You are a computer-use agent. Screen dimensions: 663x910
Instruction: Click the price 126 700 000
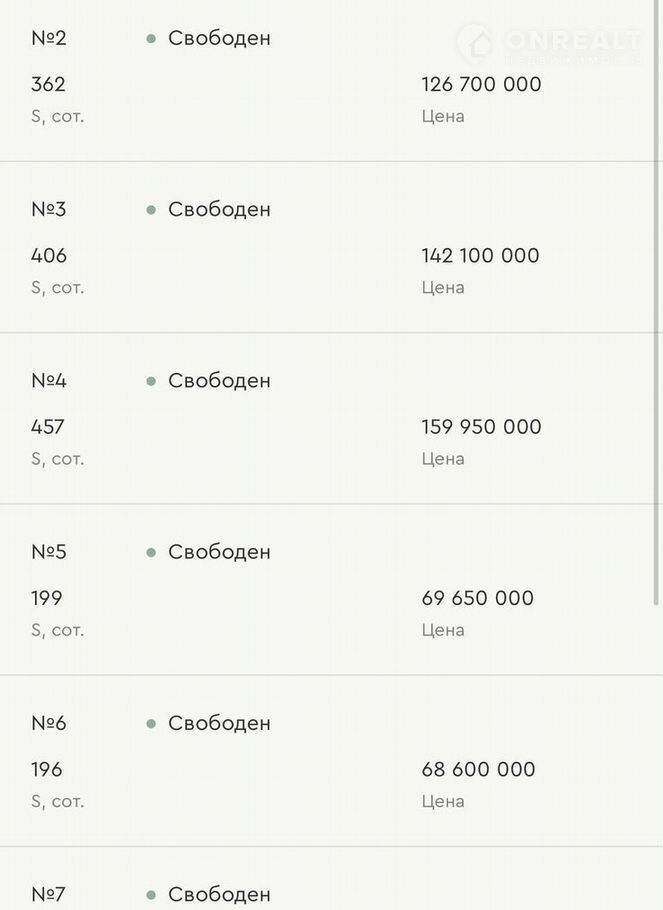coord(481,85)
